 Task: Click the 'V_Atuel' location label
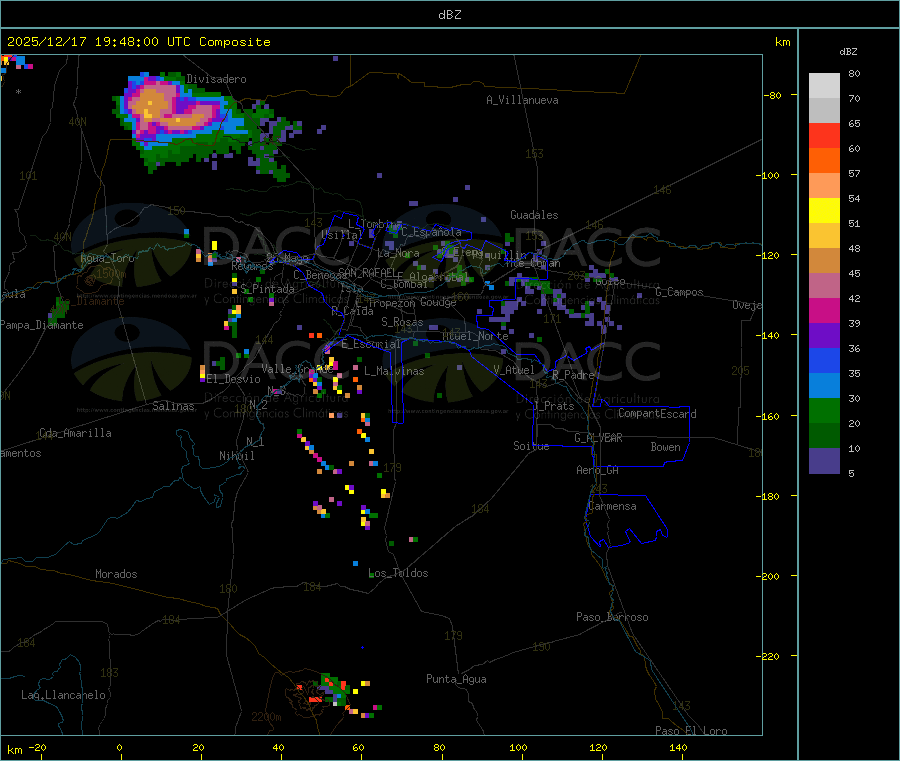pyautogui.click(x=514, y=370)
